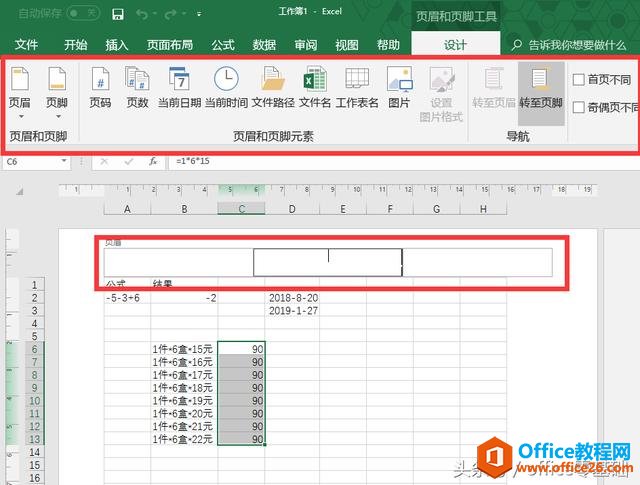The height and width of the screenshot is (485, 640).
Task: Click formula bar showing =1*6*15
Action: click(403, 161)
